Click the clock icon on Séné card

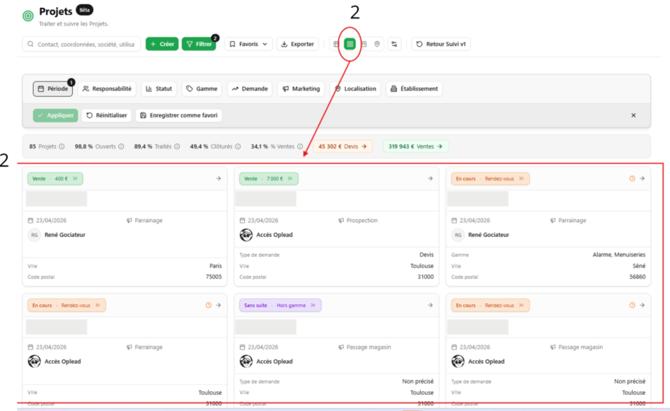coord(632,179)
